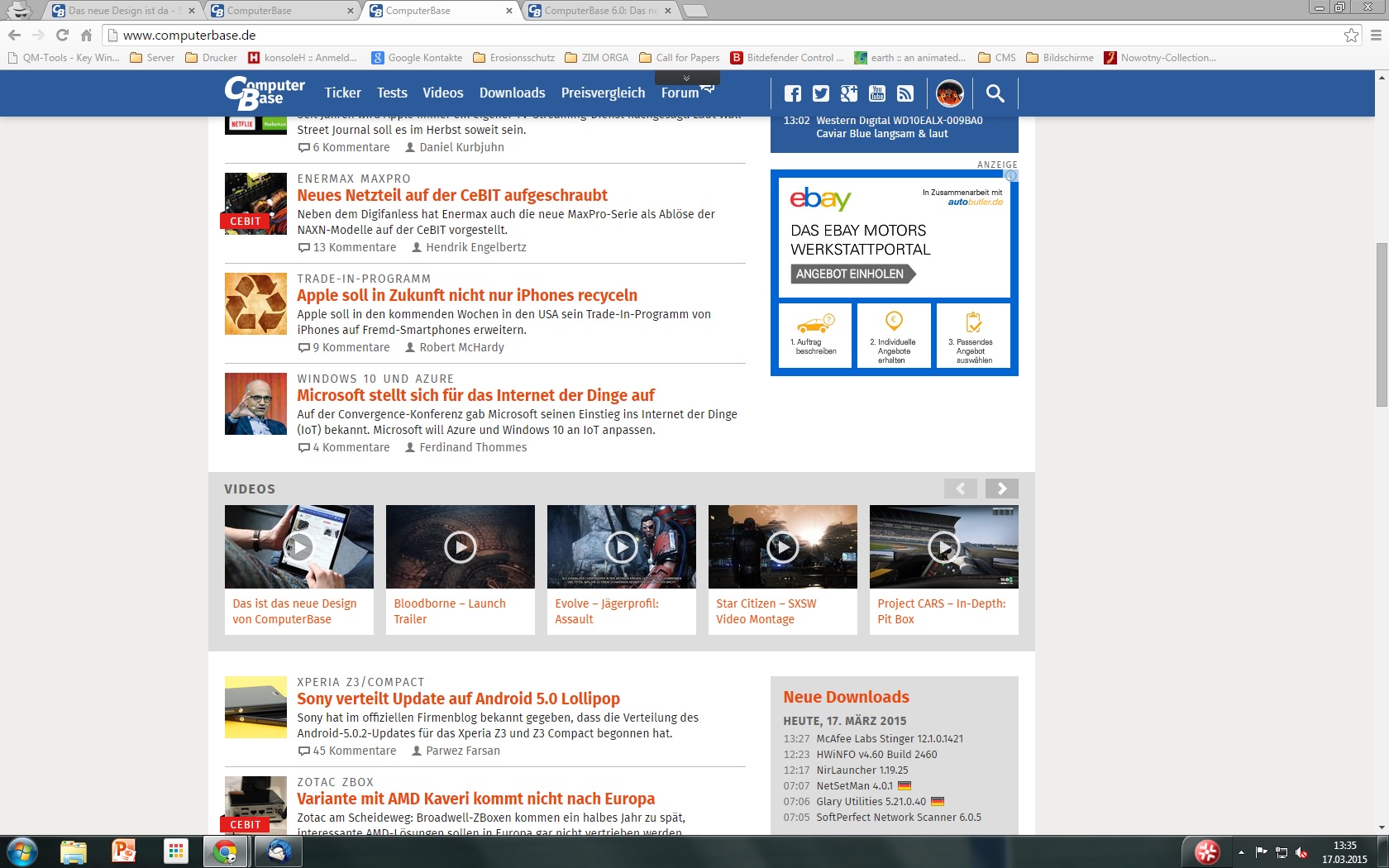
Task: Open a new browser tab
Action: (x=696, y=11)
